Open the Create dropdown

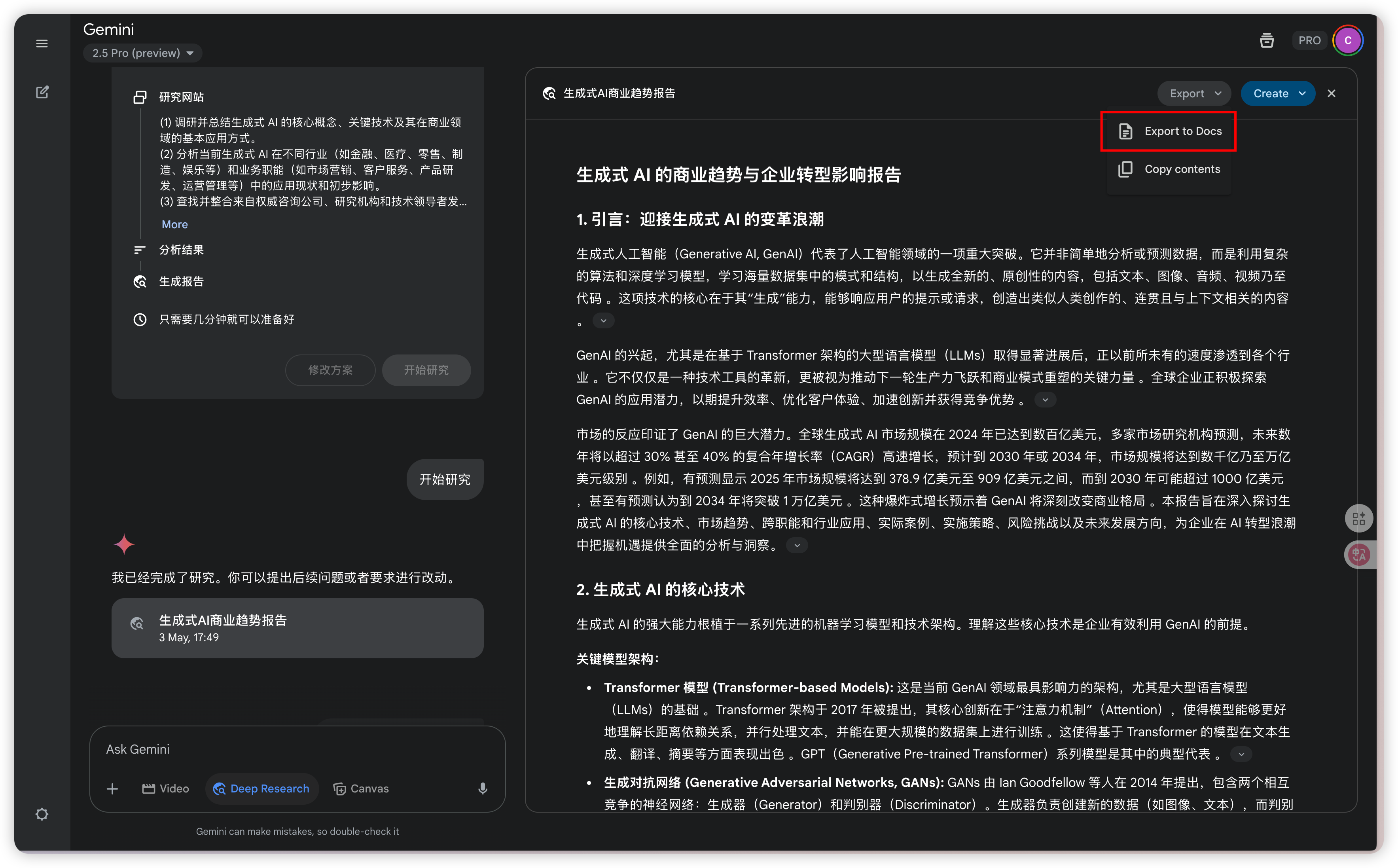1277,94
